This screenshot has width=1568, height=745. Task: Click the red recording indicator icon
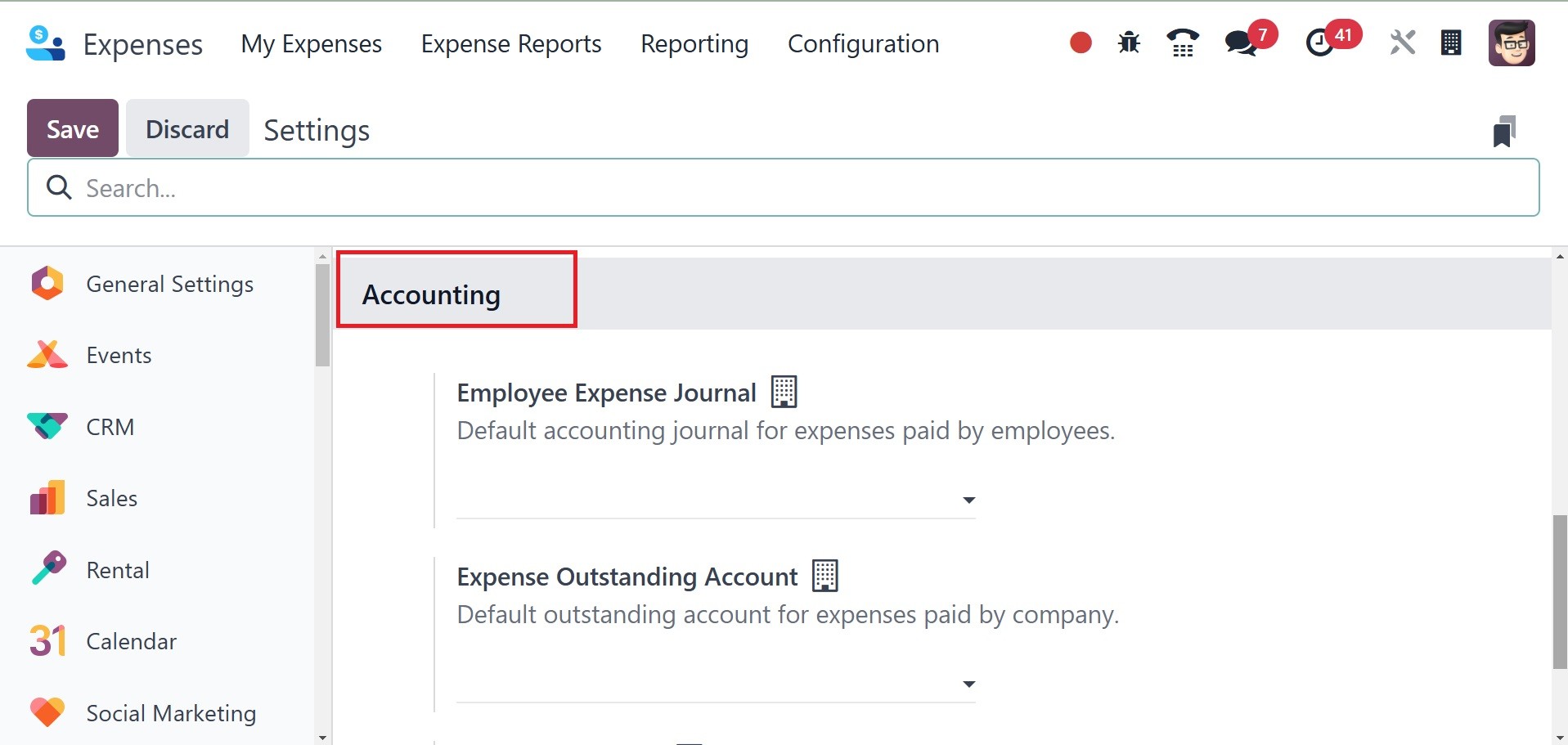click(x=1081, y=43)
